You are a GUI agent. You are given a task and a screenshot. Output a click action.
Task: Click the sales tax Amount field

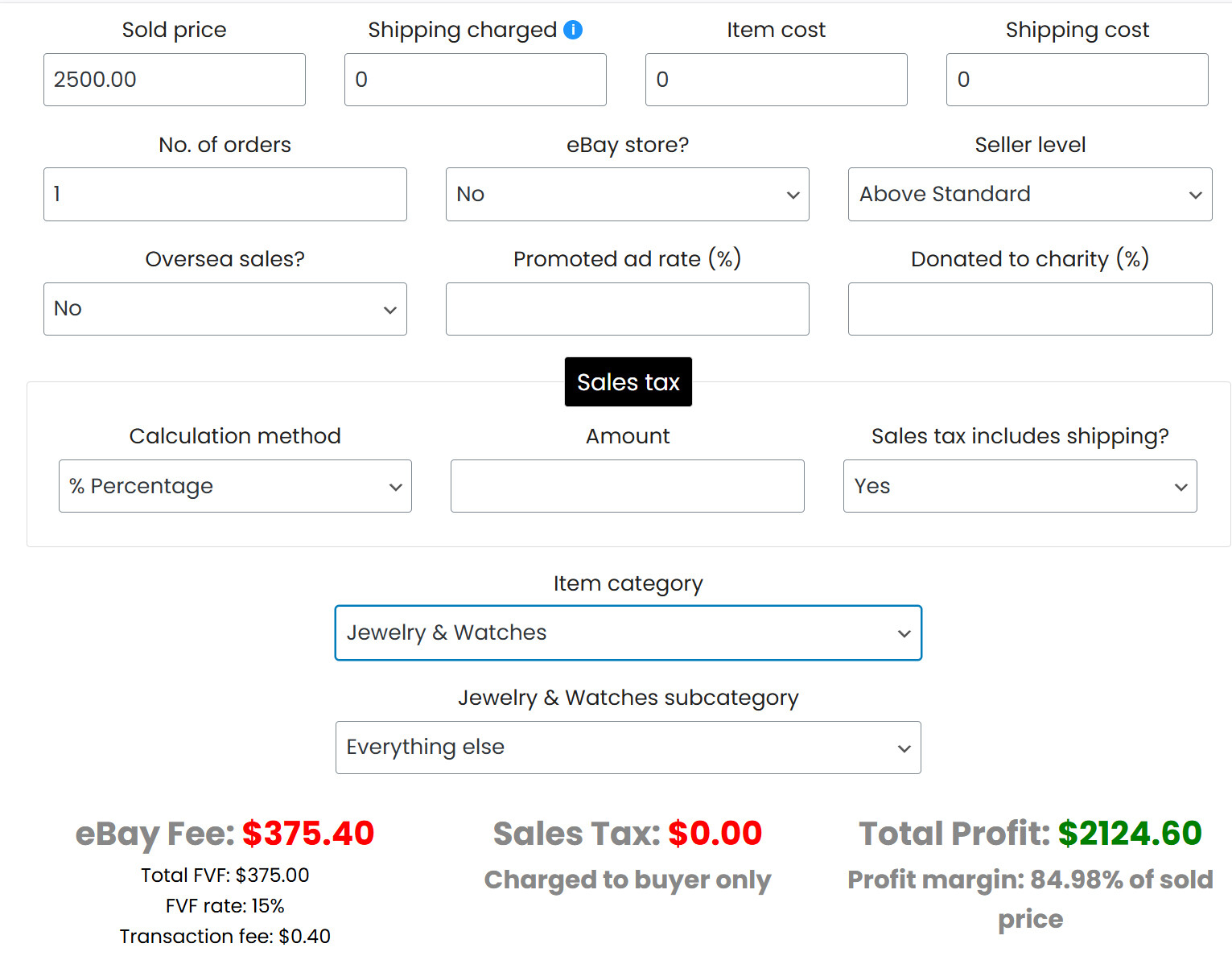628,486
